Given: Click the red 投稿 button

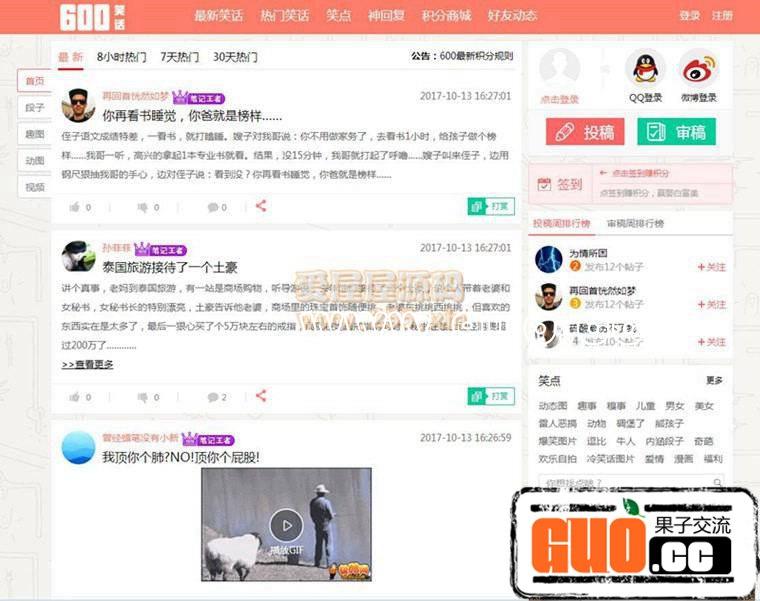Looking at the screenshot, I should coord(585,132).
